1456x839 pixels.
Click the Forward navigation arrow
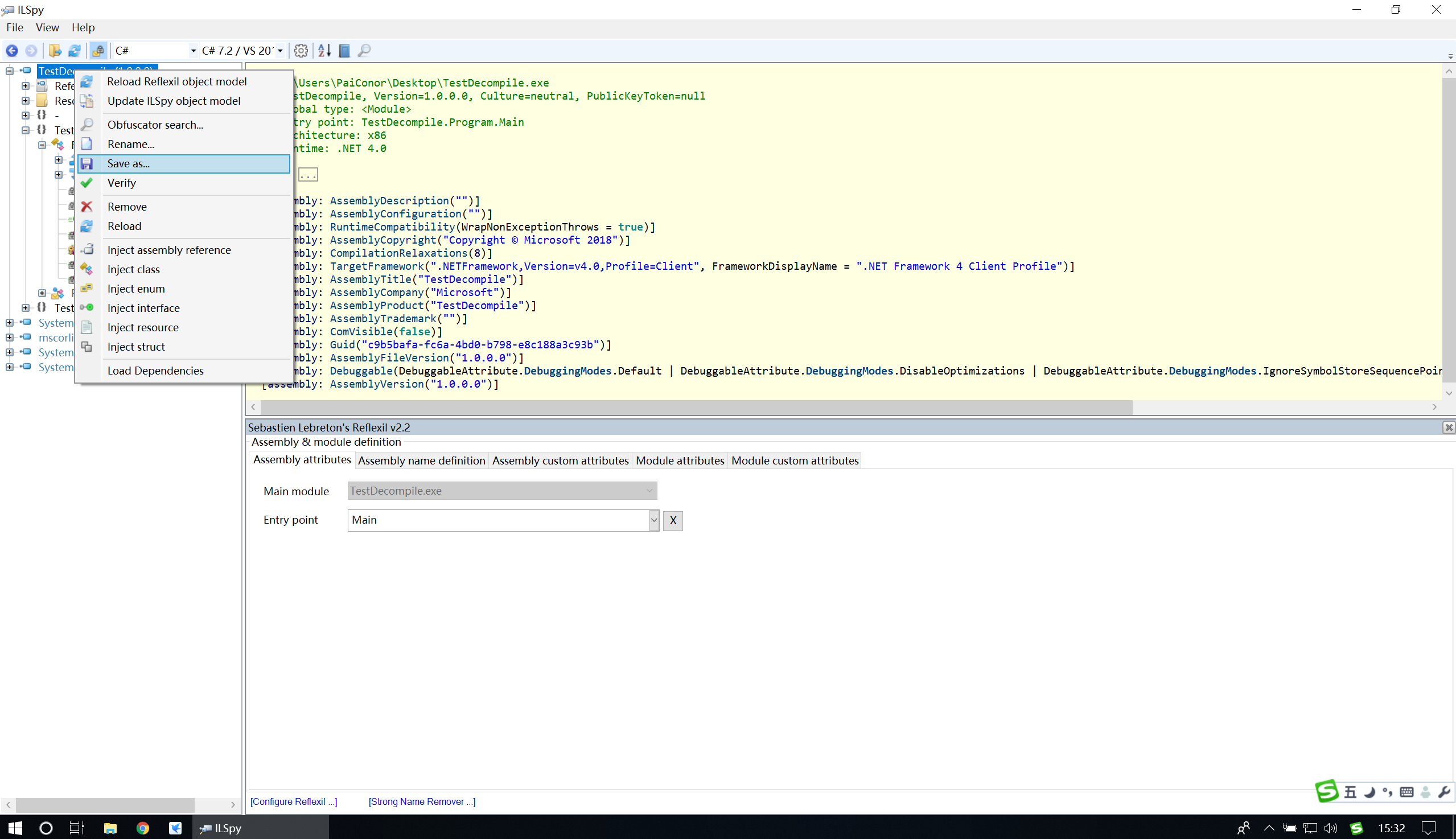(x=31, y=51)
